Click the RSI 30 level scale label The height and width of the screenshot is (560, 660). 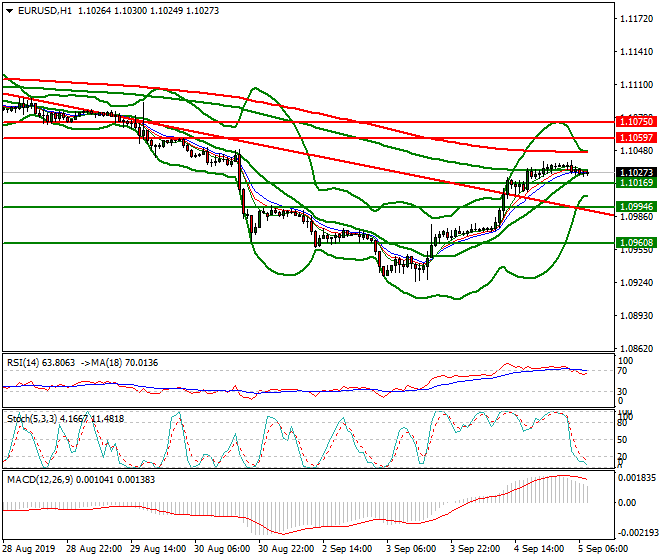(623, 392)
